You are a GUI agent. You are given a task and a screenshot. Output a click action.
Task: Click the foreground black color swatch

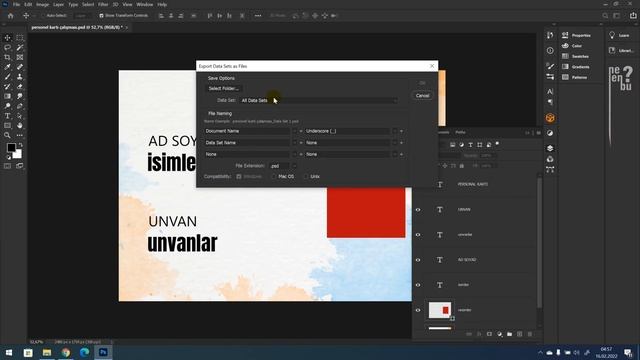[11, 148]
